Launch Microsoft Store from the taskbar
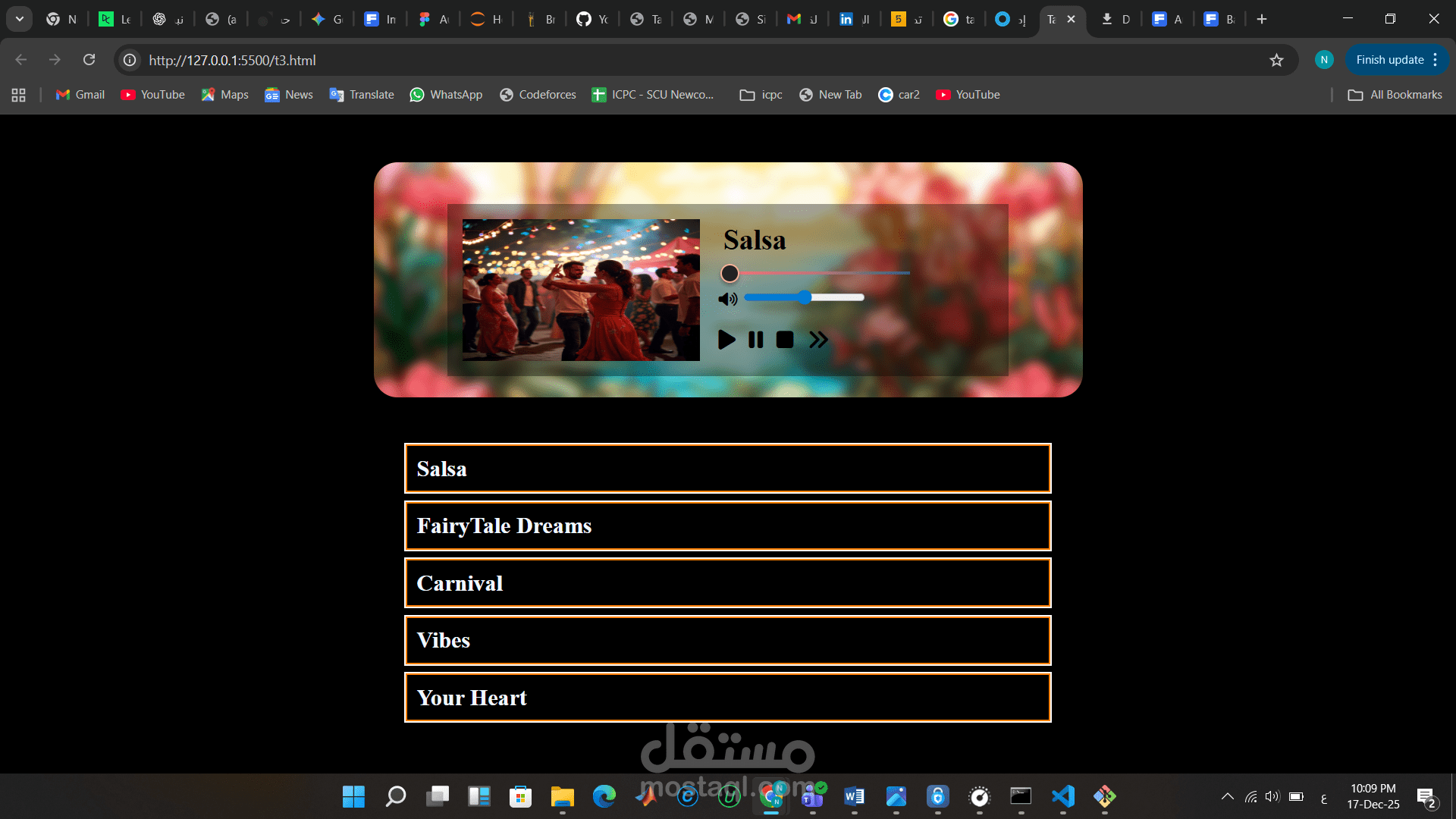This screenshot has width=1456, height=819. [520, 796]
